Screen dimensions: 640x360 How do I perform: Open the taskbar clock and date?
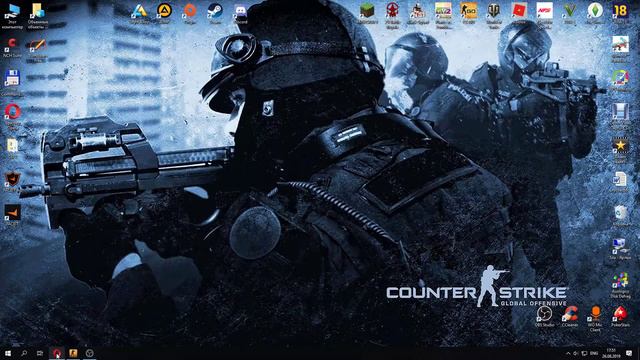tap(611, 353)
